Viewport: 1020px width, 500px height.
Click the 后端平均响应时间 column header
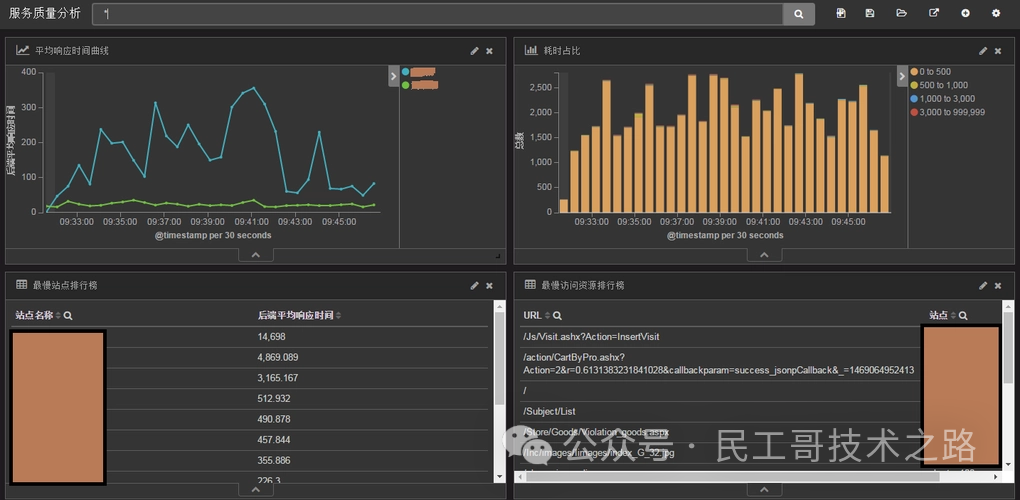pos(295,315)
